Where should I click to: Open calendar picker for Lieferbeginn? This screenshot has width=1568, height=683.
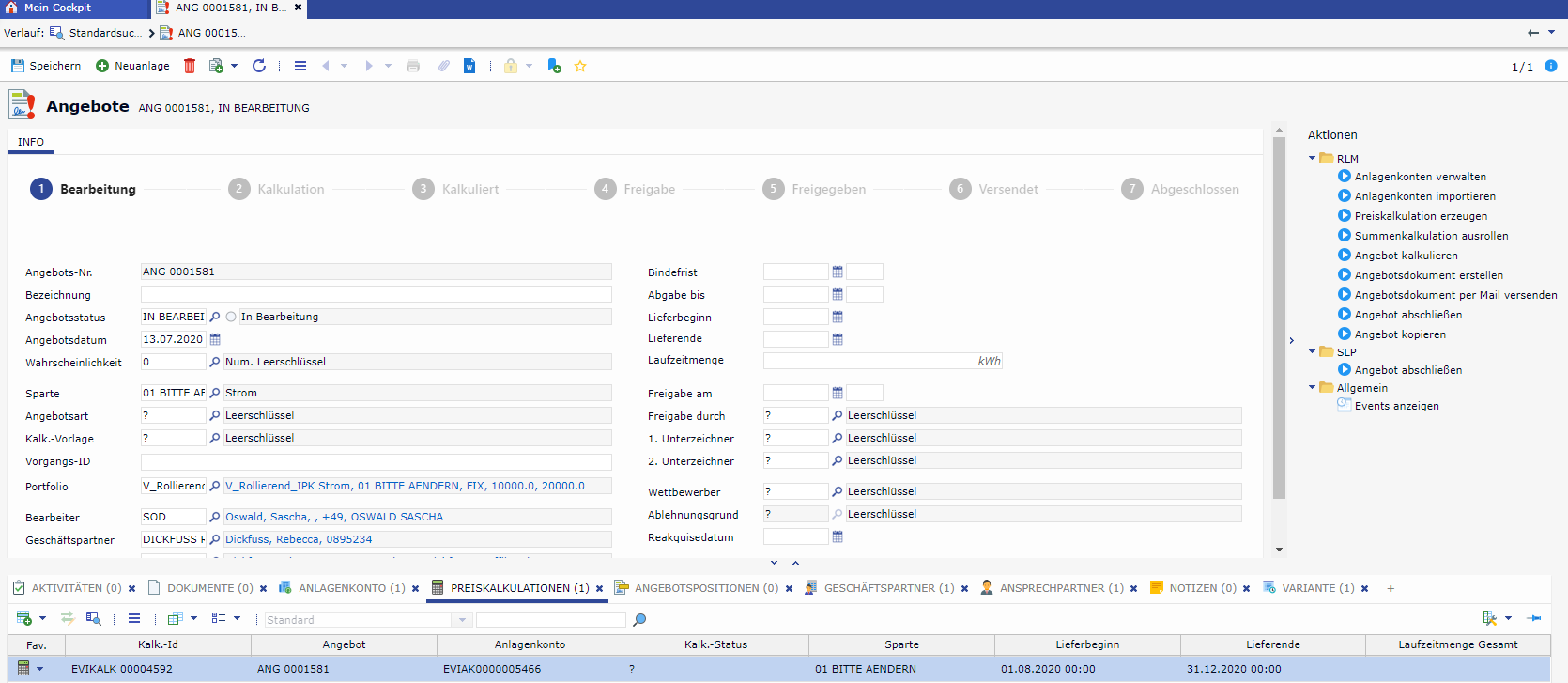[x=838, y=317]
